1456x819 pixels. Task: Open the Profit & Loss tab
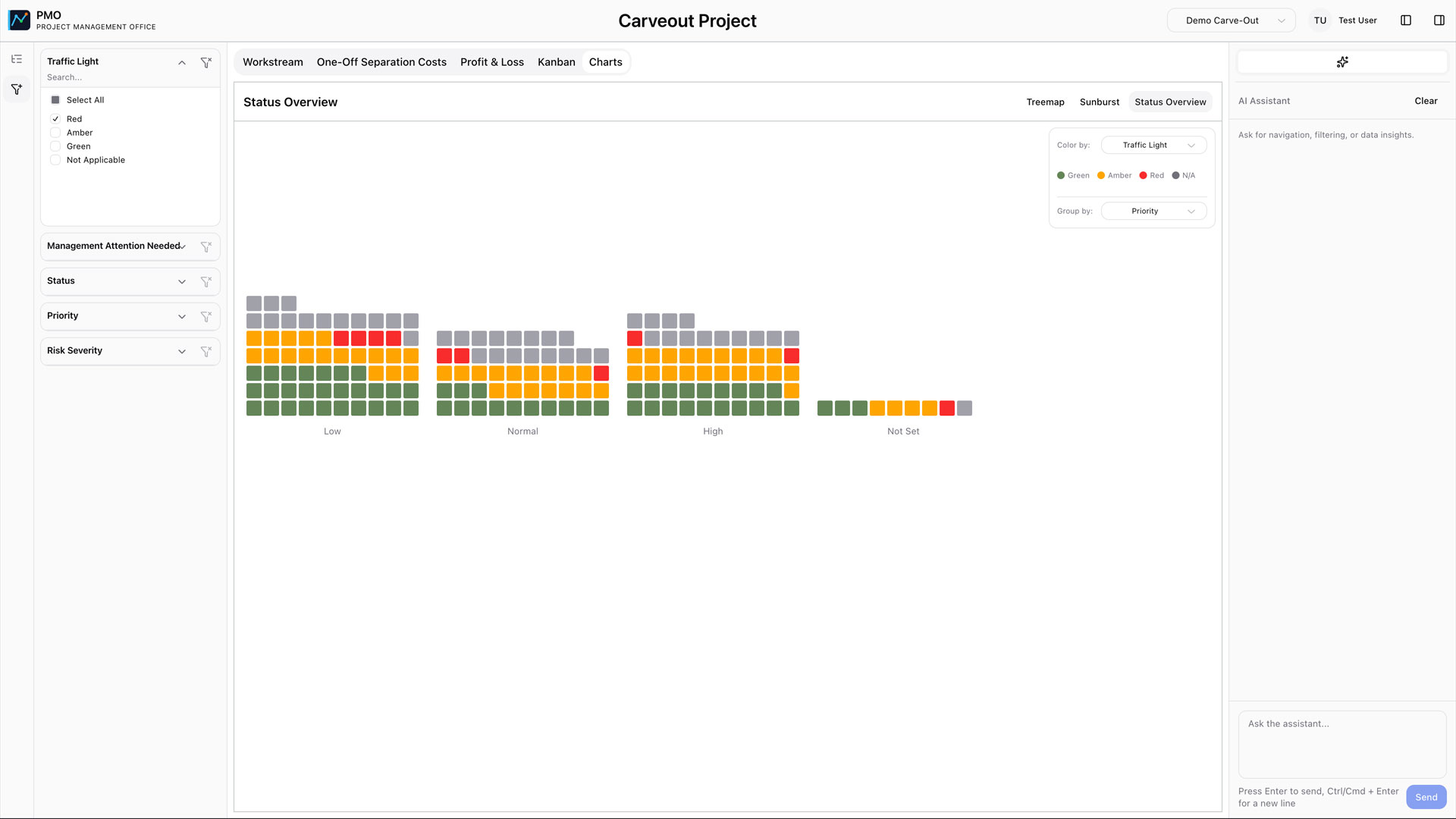pyautogui.click(x=492, y=61)
